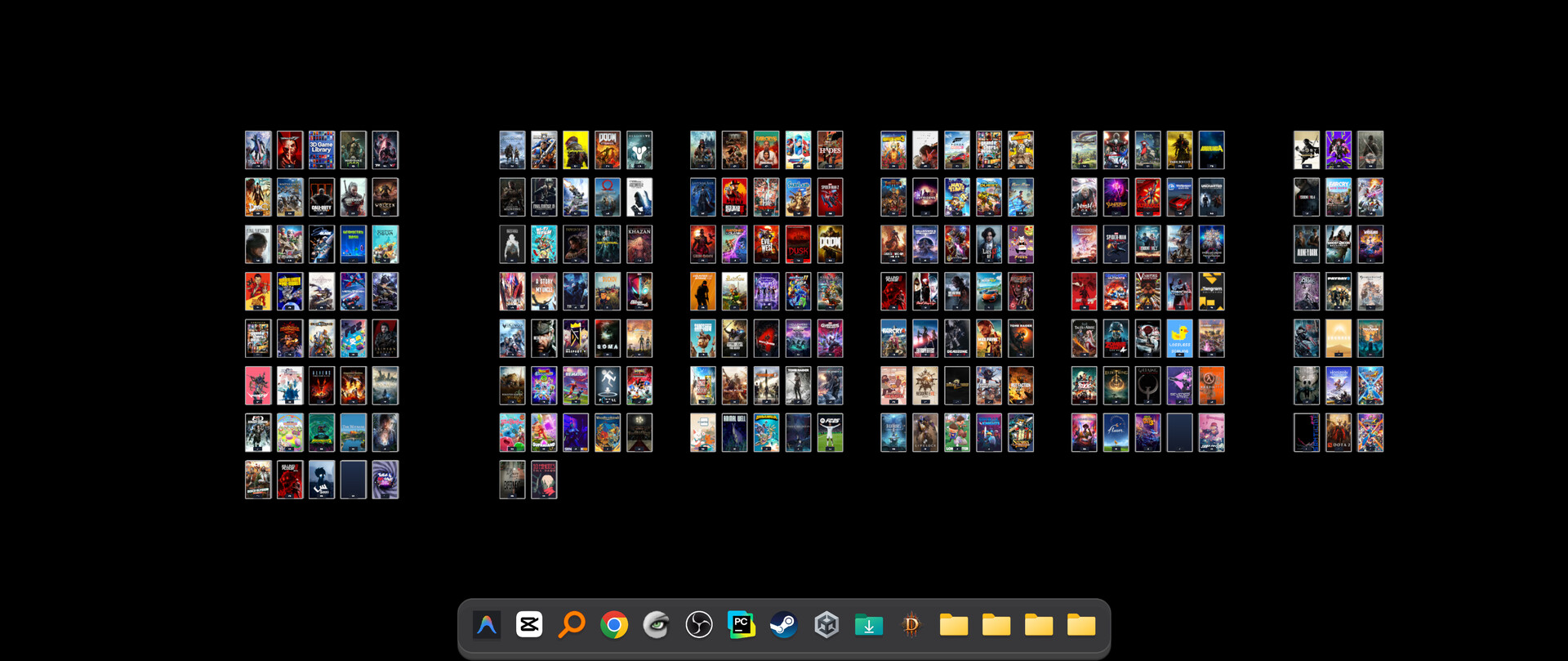The height and width of the screenshot is (661, 1568).
Task: Open Steam from the dock
Action: coord(784,625)
